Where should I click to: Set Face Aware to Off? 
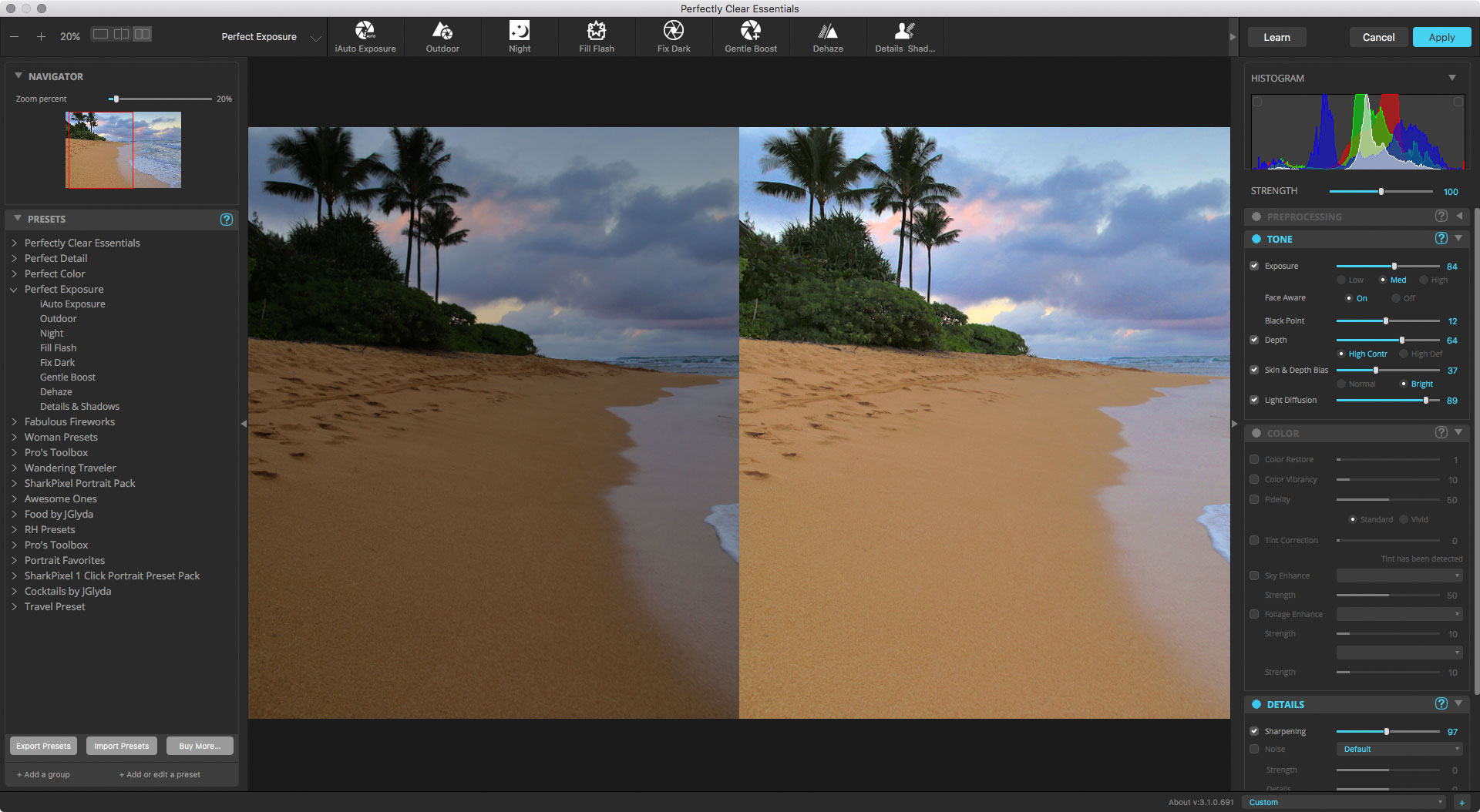(1396, 298)
